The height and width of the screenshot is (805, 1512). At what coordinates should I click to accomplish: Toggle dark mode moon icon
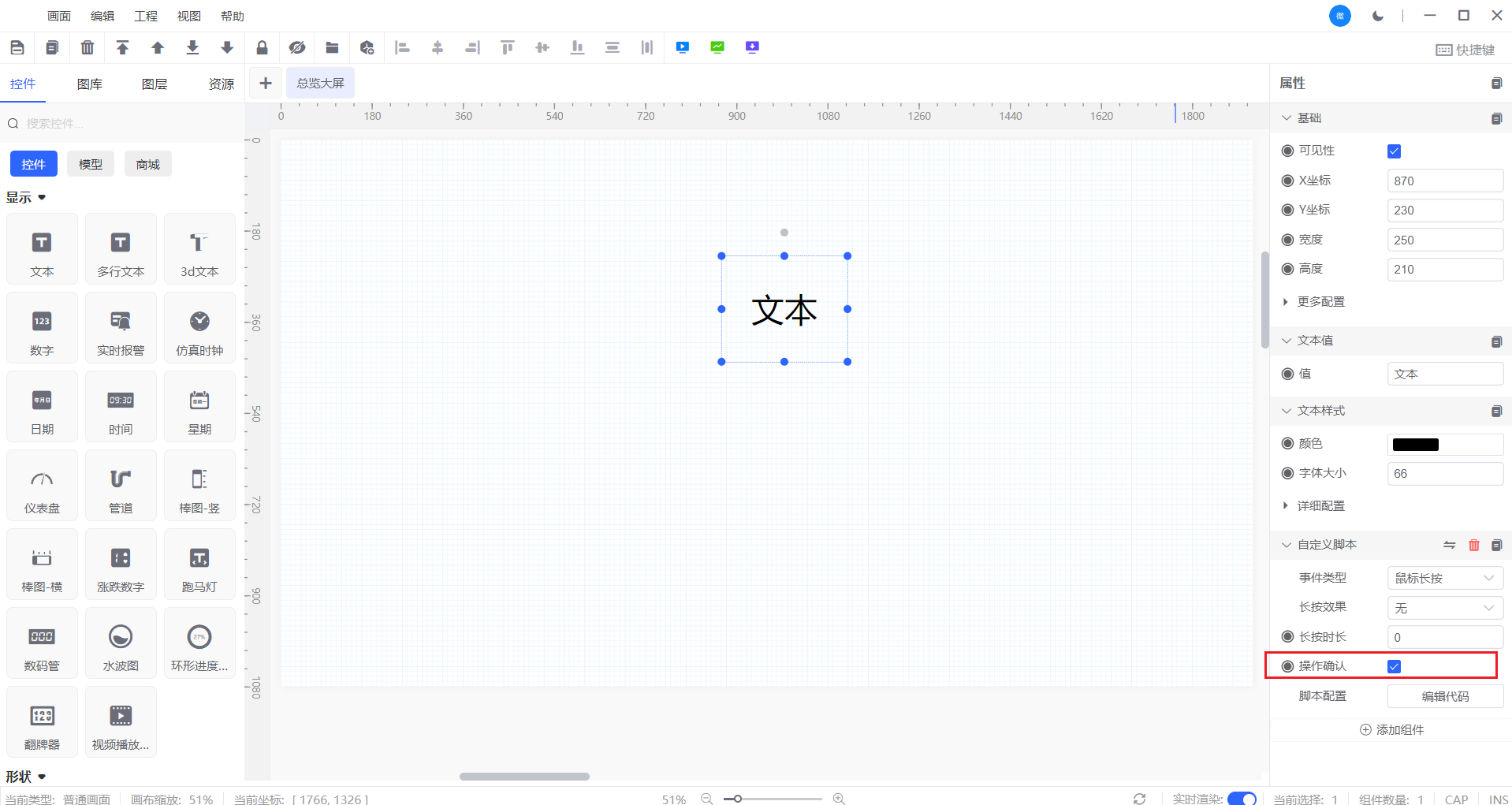click(1377, 16)
